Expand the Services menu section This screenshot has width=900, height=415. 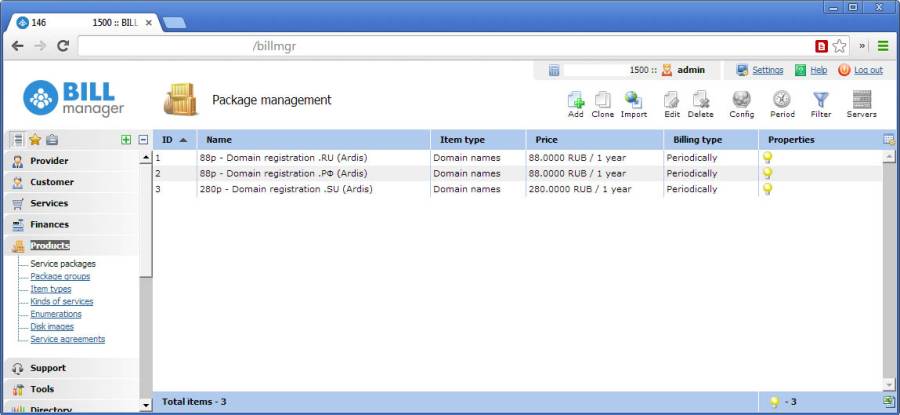(x=72, y=203)
